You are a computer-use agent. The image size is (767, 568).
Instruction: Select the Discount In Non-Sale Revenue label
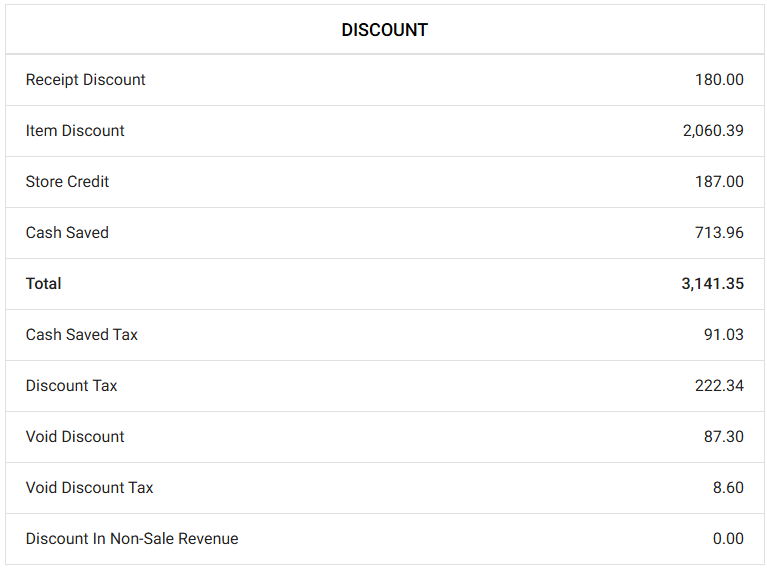132,539
